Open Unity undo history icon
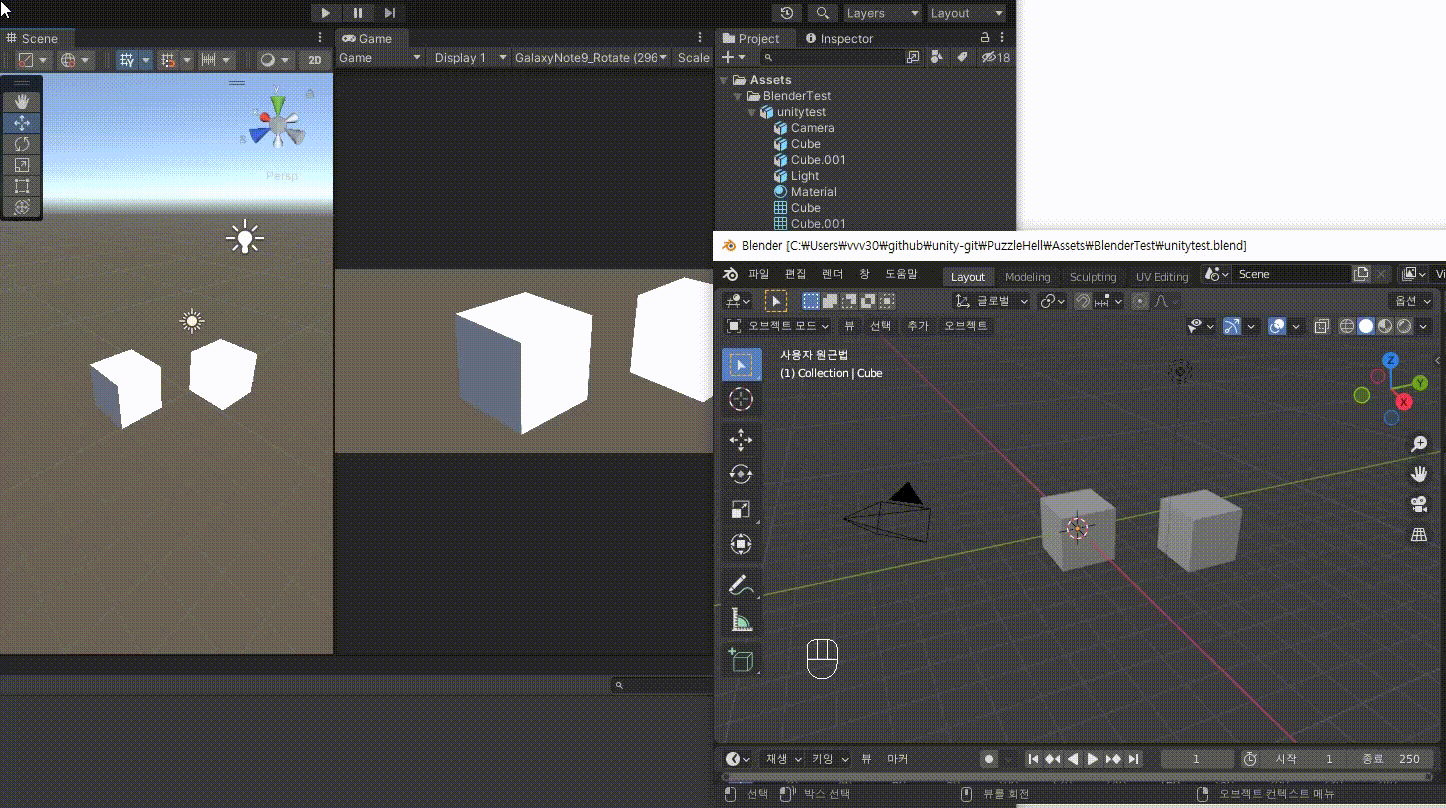Viewport: 1446px width, 808px height. click(x=787, y=13)
